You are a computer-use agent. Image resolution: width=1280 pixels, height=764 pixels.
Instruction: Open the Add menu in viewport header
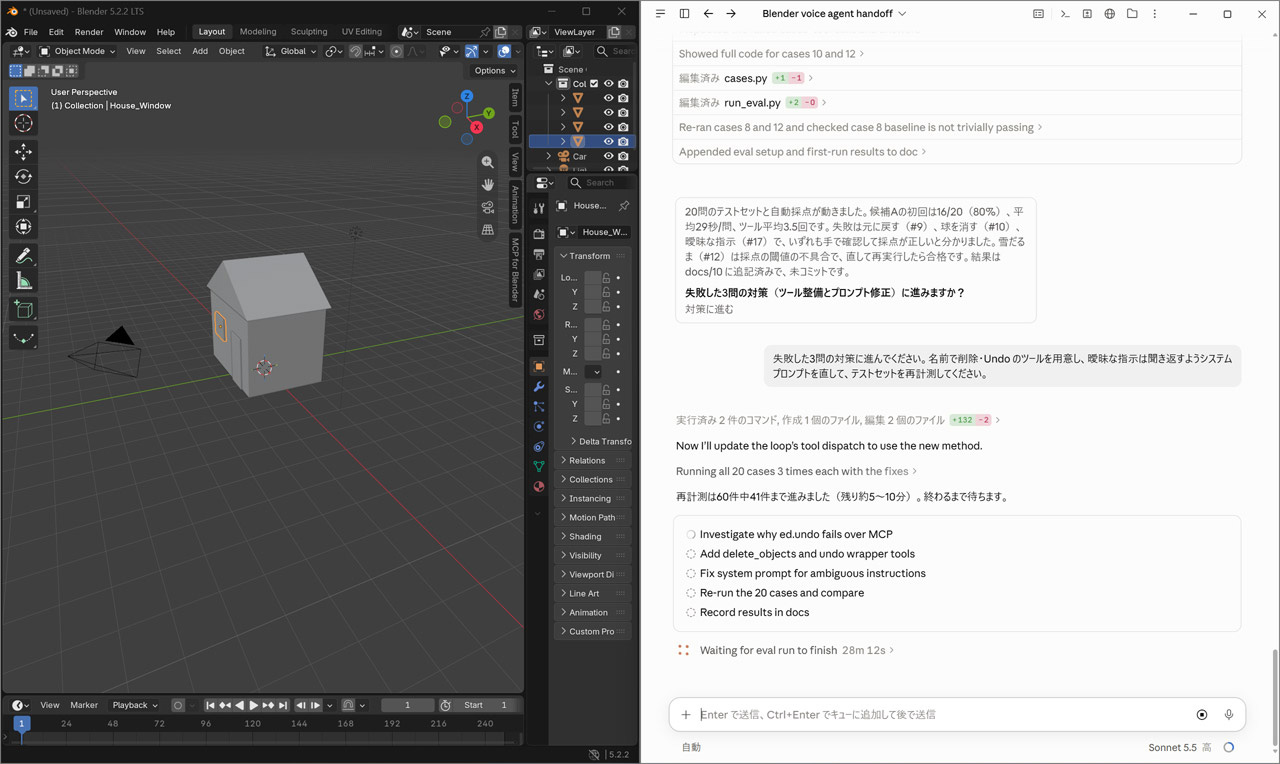tap(200, 51)
